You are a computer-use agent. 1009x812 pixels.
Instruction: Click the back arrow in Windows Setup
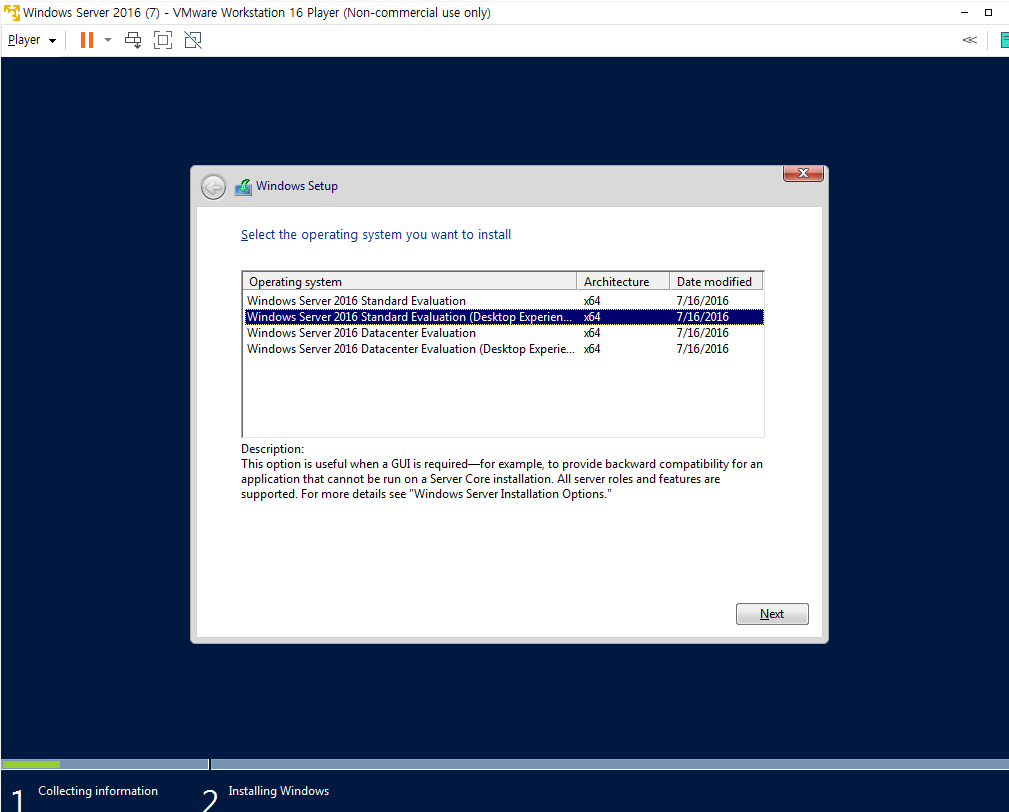coord(213,187)
